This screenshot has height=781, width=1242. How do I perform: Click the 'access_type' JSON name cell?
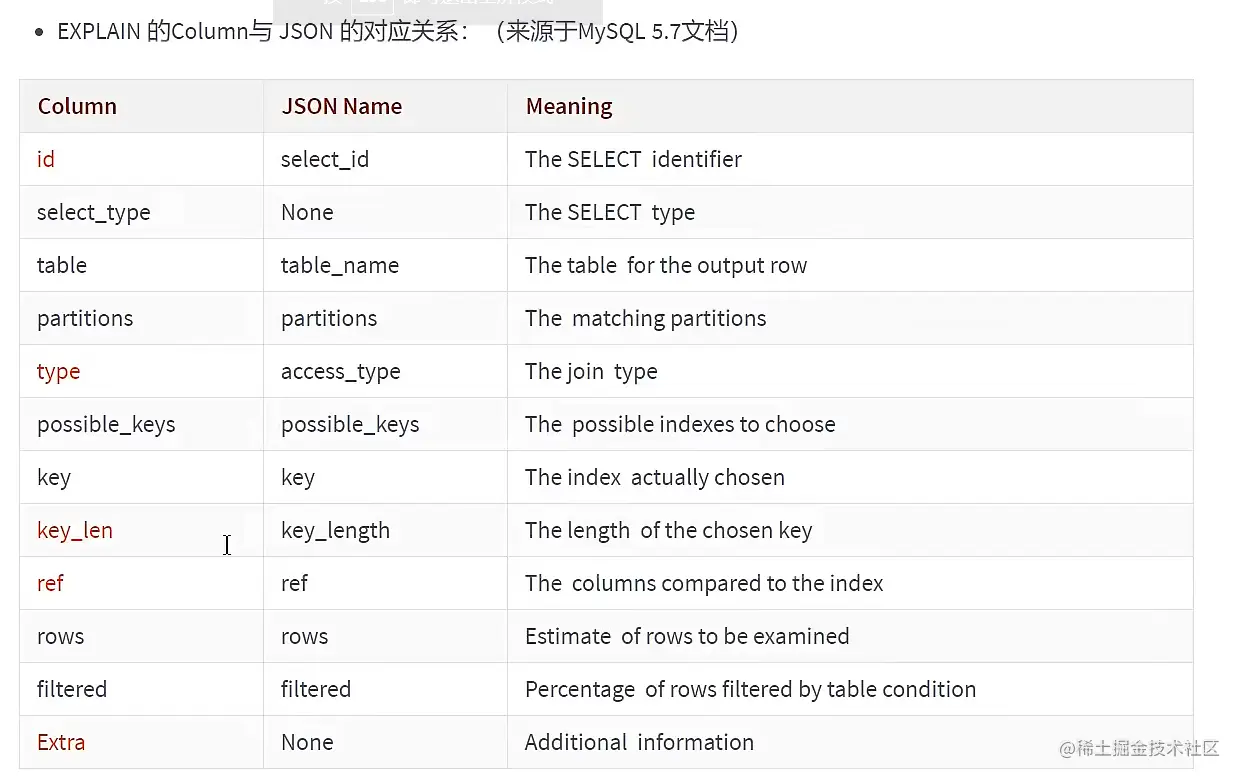[x=340, y=371]
